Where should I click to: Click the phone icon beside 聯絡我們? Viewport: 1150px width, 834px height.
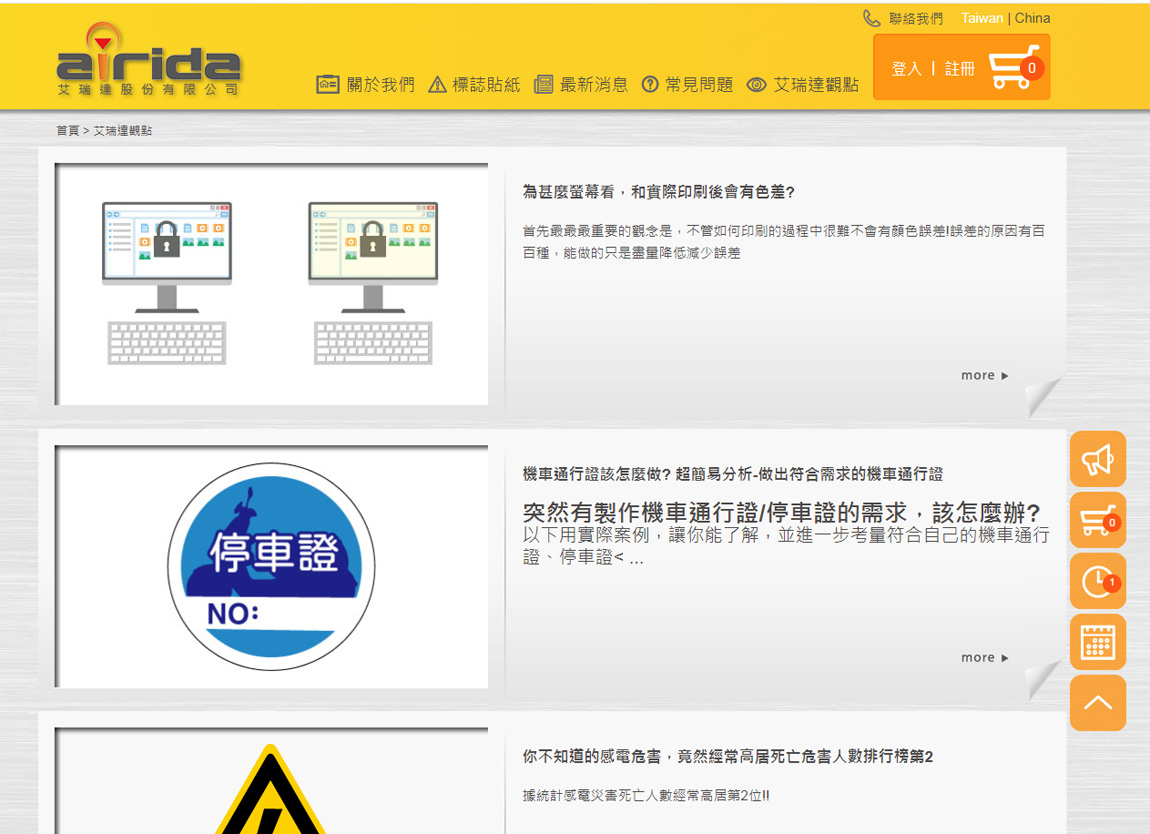point(871,18)
